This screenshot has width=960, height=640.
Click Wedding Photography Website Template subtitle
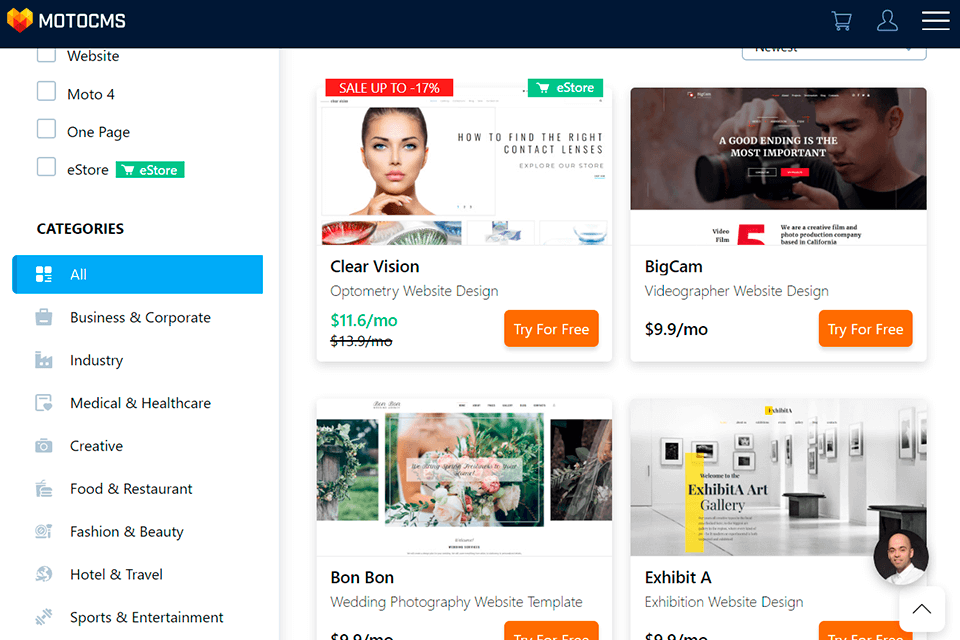(x=456, y=603)
